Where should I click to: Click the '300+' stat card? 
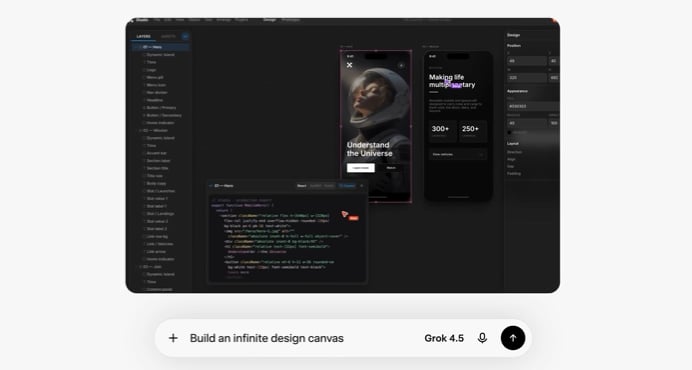[443, 131]
